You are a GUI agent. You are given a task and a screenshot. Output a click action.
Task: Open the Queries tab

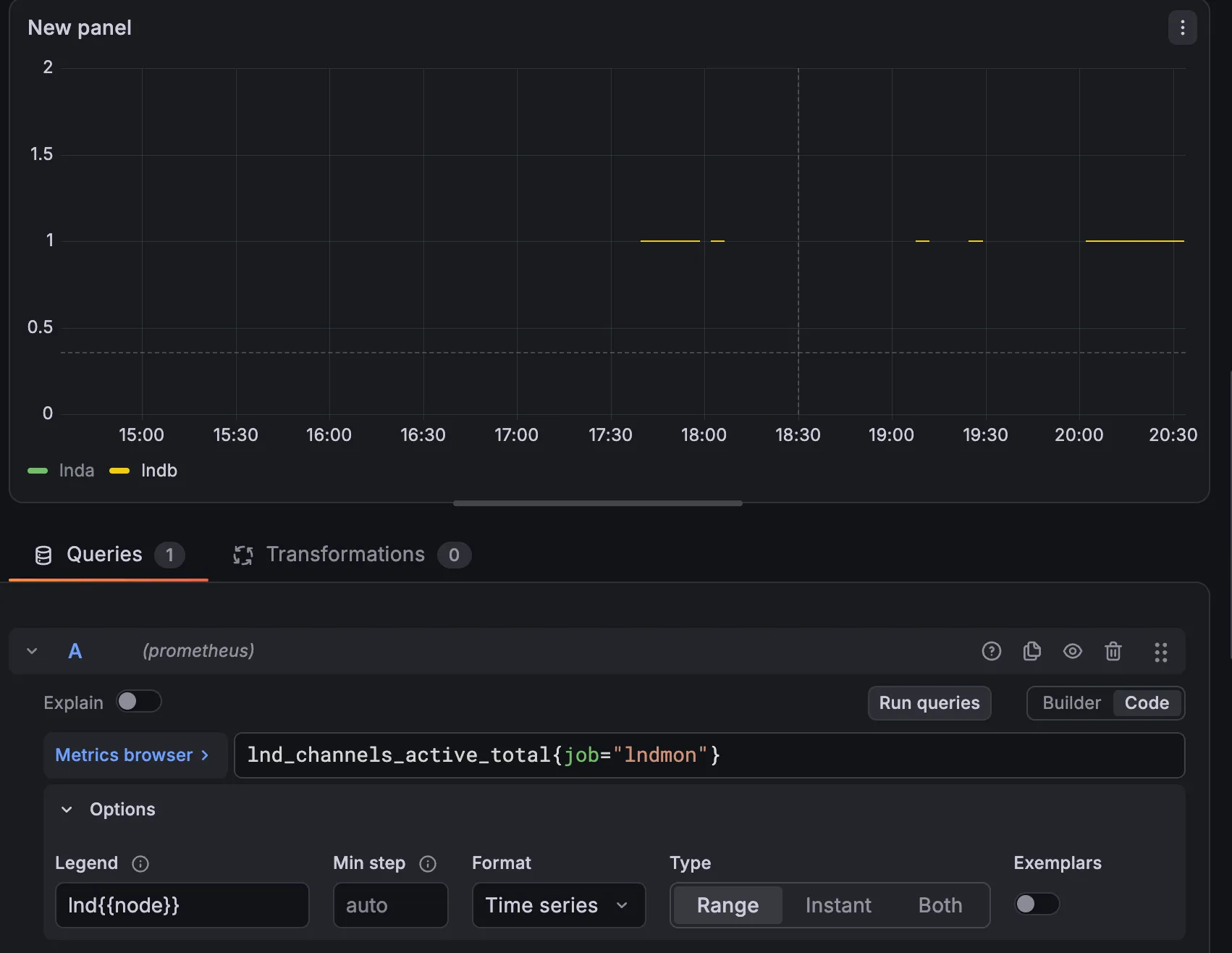[x=109, y=555]
